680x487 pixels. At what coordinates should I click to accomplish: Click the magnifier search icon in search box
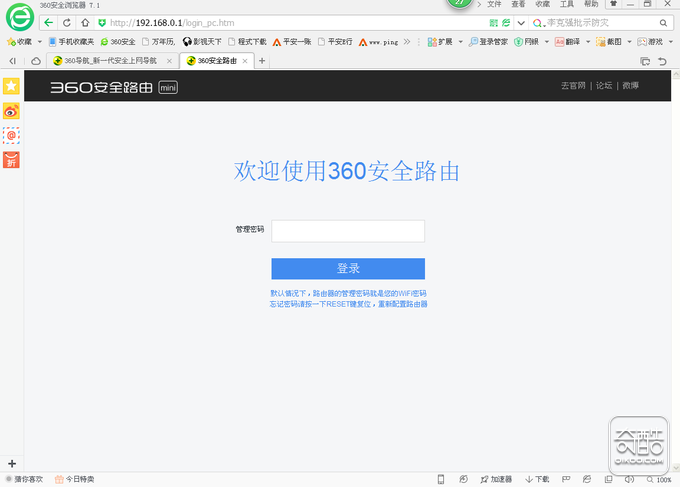click(664, 23)
